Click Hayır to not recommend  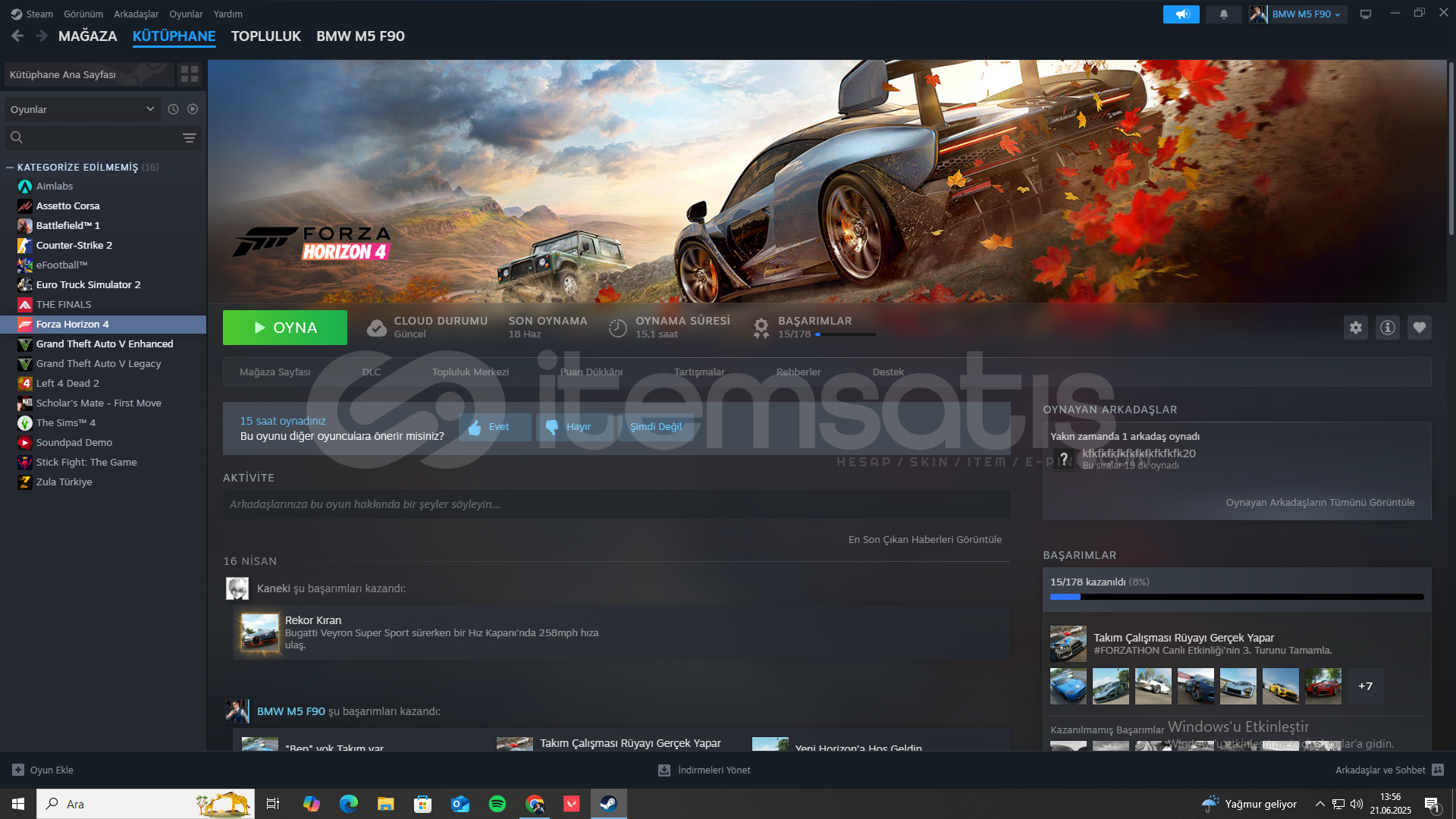point(575,427)
